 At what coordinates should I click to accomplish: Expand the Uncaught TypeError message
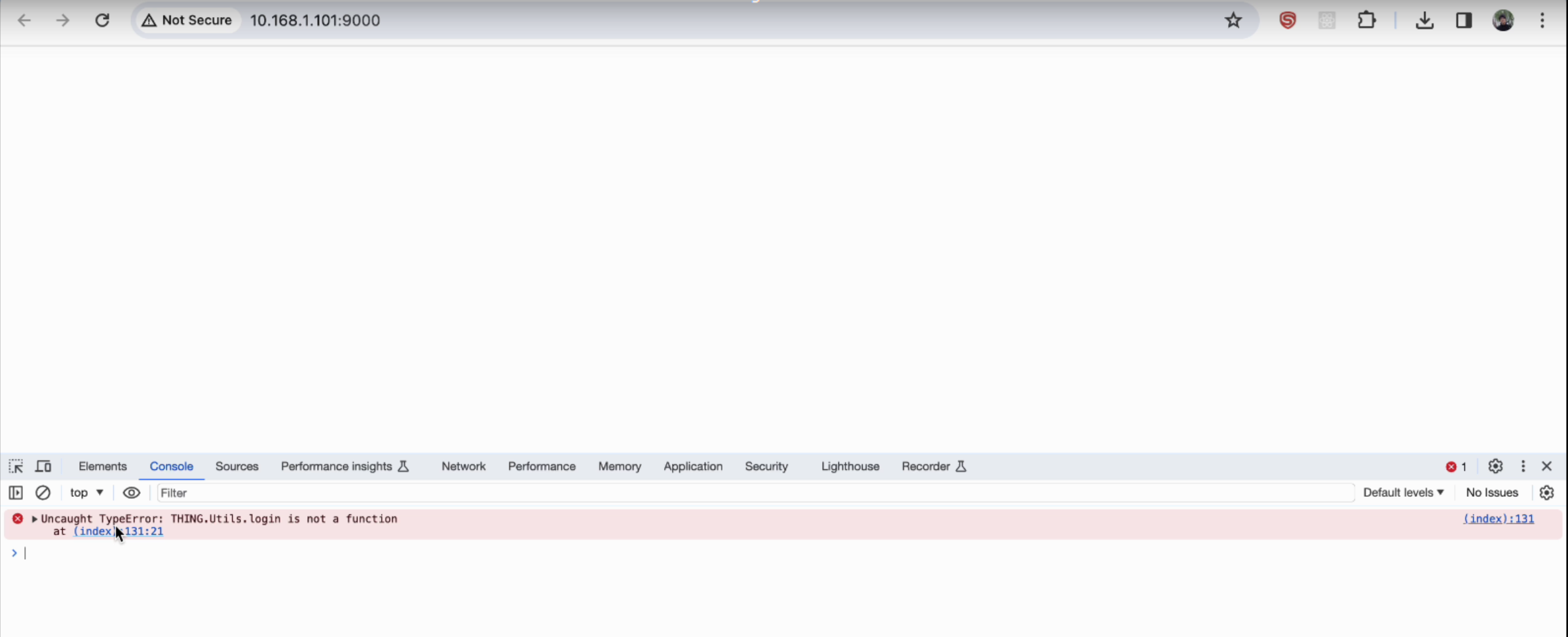[x=34, y=519]
